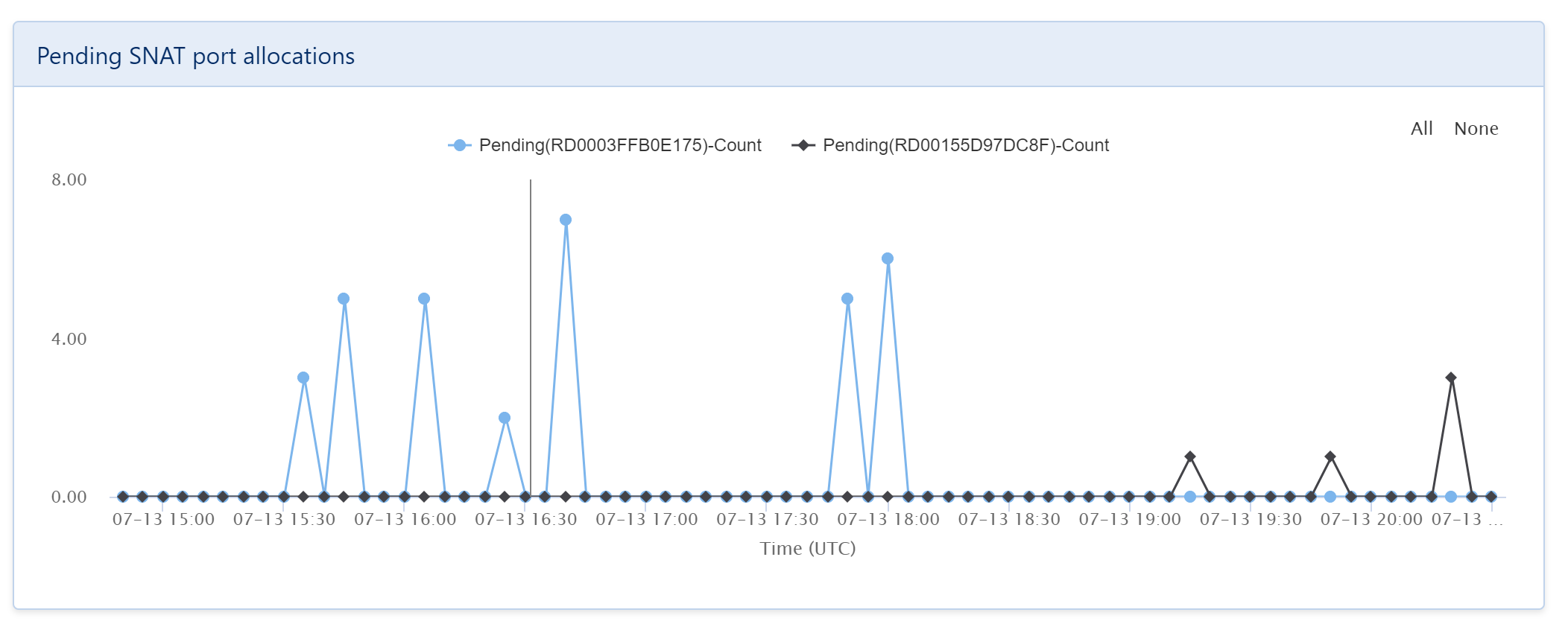Click the Time (UTC) axis label
This screenshot has height=627, width=1568.
click(808, 548)
